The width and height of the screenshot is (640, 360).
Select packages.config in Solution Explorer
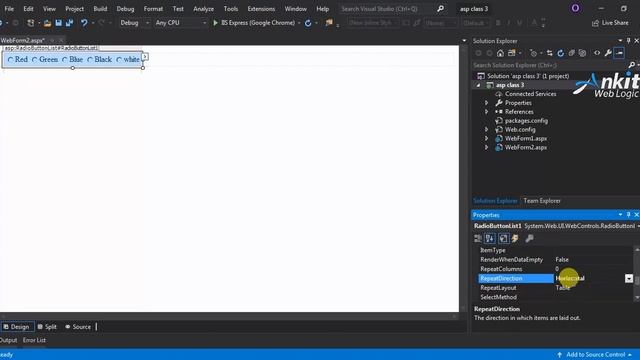(526, 121)
